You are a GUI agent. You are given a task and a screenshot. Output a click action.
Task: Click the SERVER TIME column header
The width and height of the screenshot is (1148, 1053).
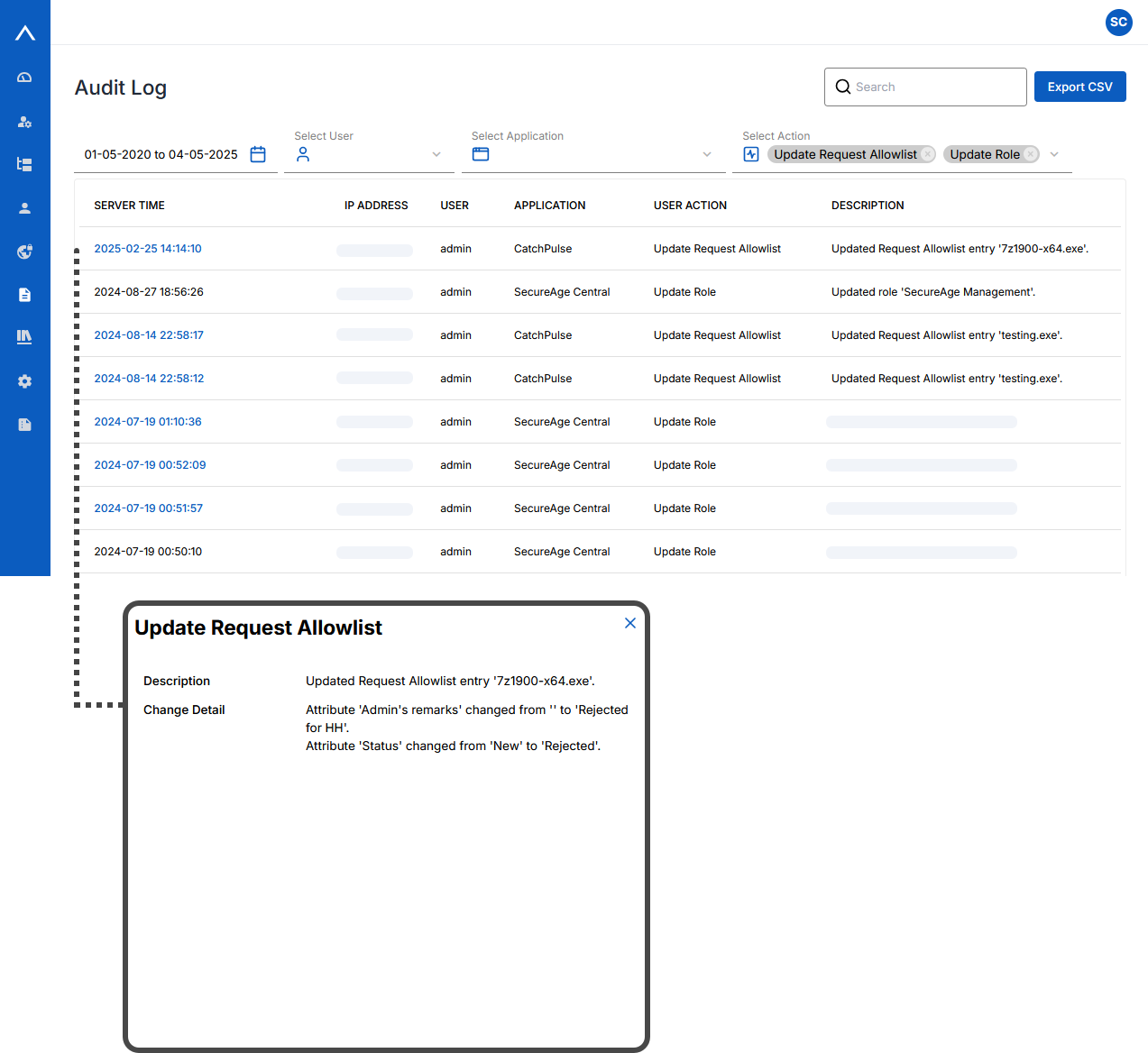[129, 206]
